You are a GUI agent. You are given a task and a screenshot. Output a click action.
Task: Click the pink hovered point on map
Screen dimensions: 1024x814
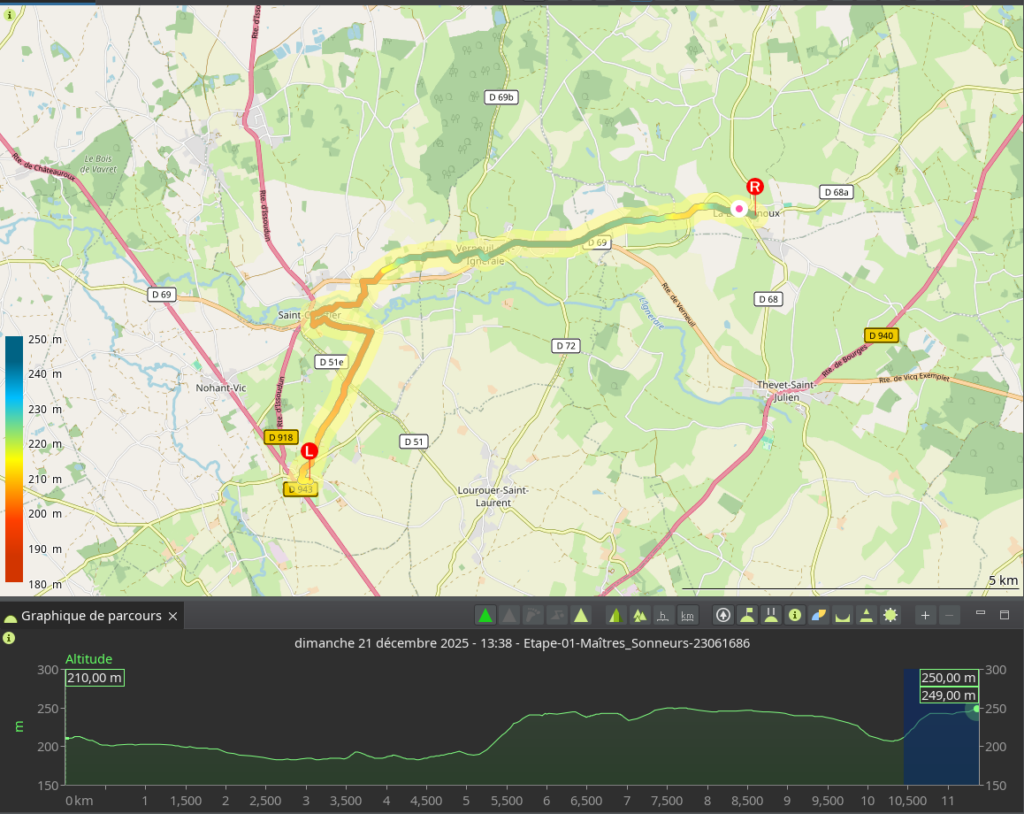tap(739, 209)
